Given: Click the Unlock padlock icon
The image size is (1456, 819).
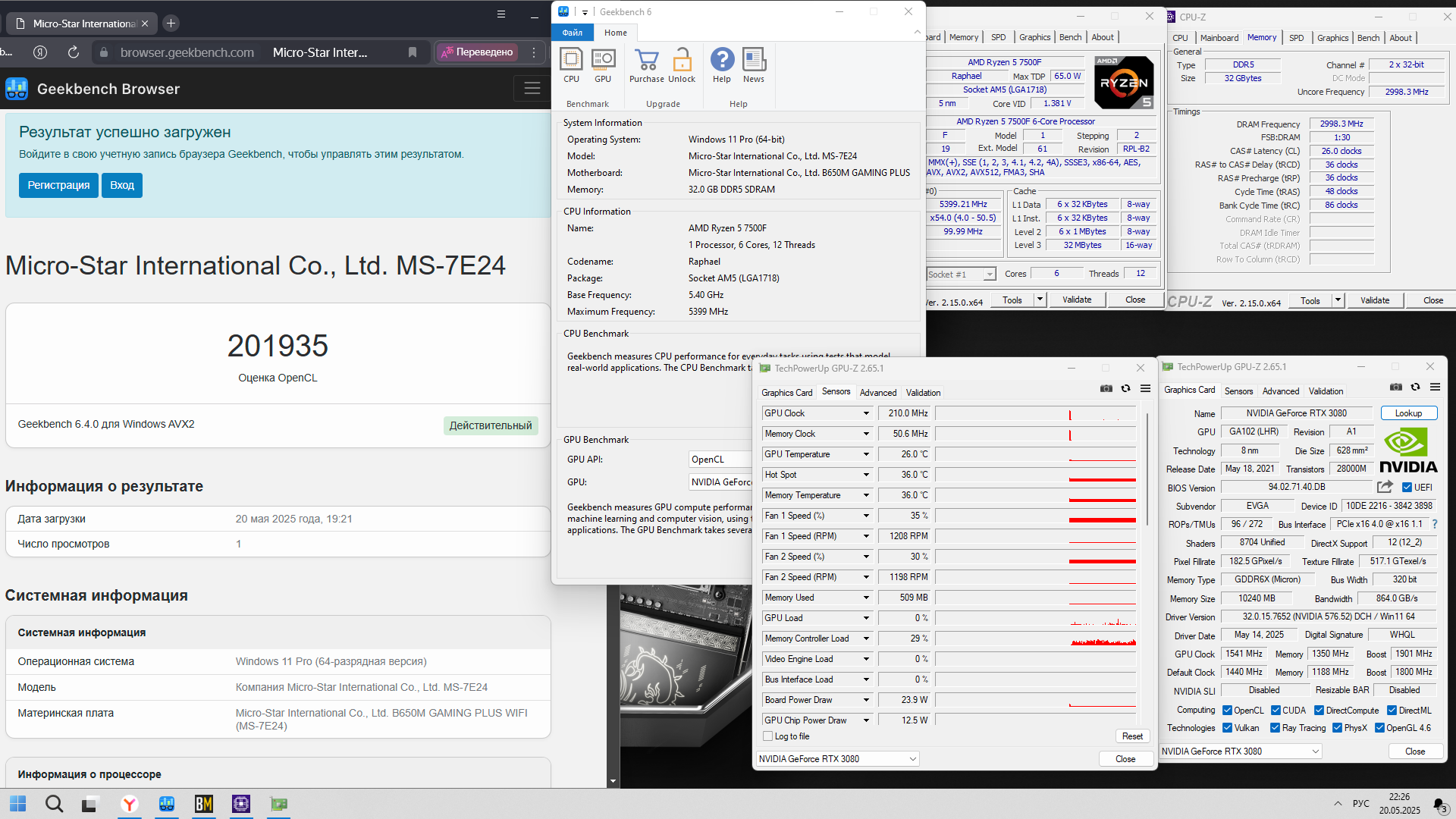Looking at the screenshot, I should pos(682,65).
